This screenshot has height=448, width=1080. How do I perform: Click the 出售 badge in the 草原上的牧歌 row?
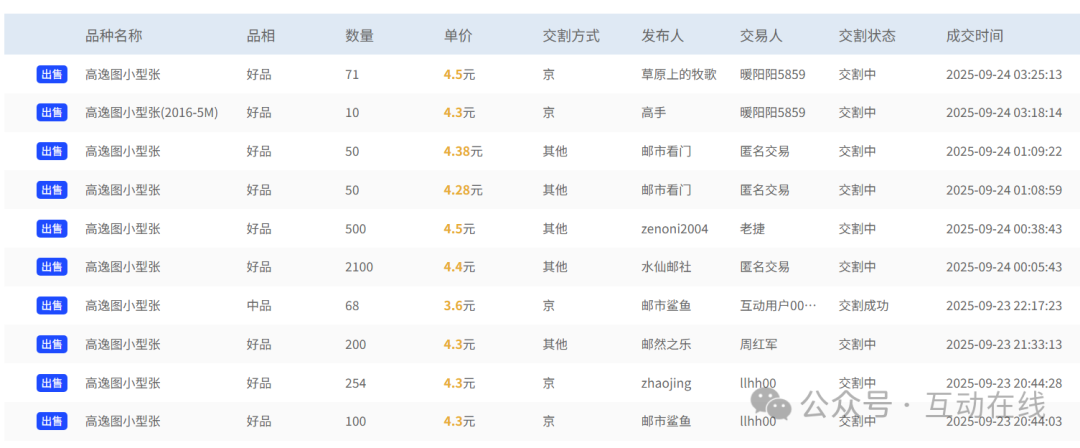click(x=52, y=74)
